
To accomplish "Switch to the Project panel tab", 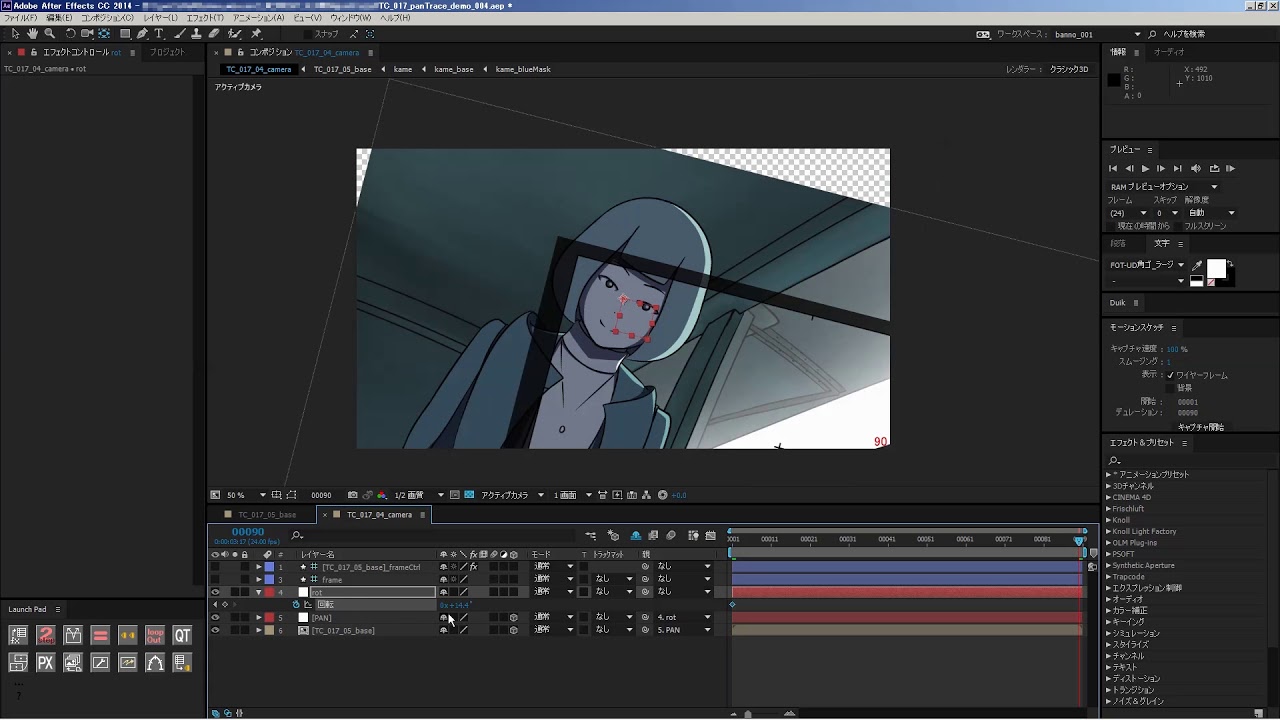I will coord(167,52).
